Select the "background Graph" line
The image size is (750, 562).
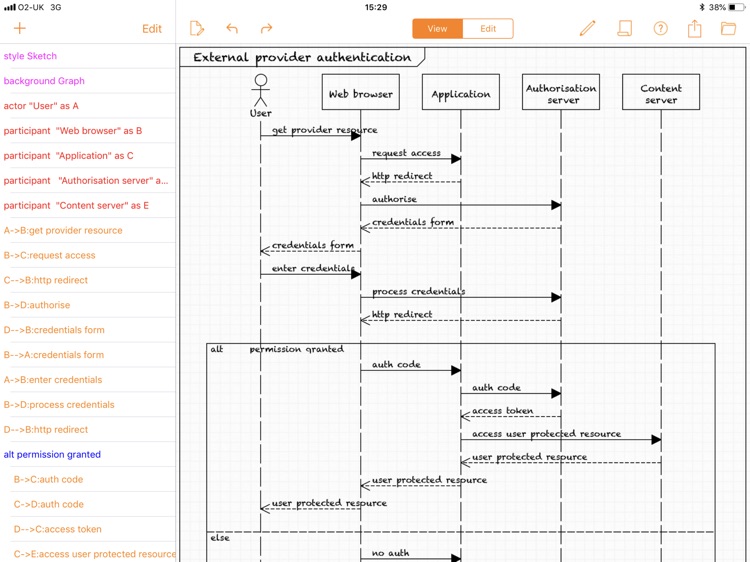click(x=88, y=81)
